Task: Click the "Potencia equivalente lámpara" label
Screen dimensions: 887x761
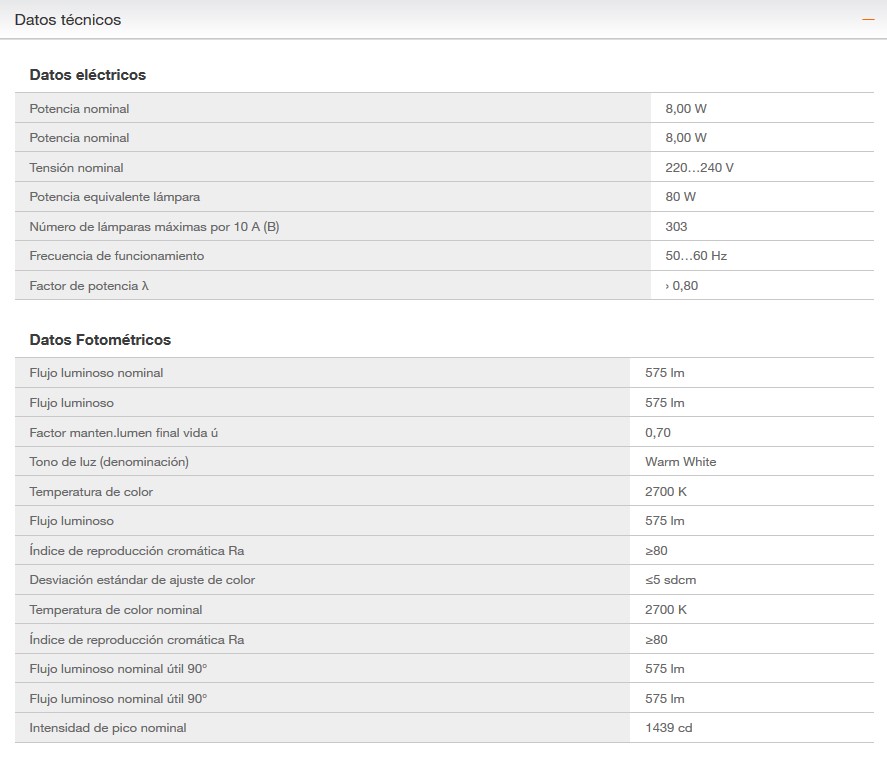Action: (x=115, y=197)
